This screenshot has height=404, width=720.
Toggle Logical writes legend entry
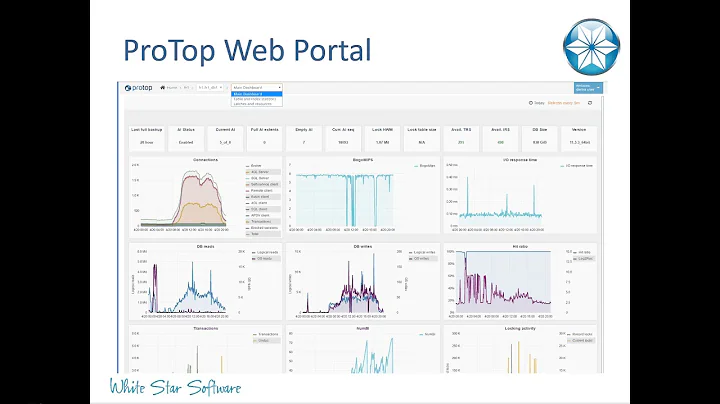(422, 252)
